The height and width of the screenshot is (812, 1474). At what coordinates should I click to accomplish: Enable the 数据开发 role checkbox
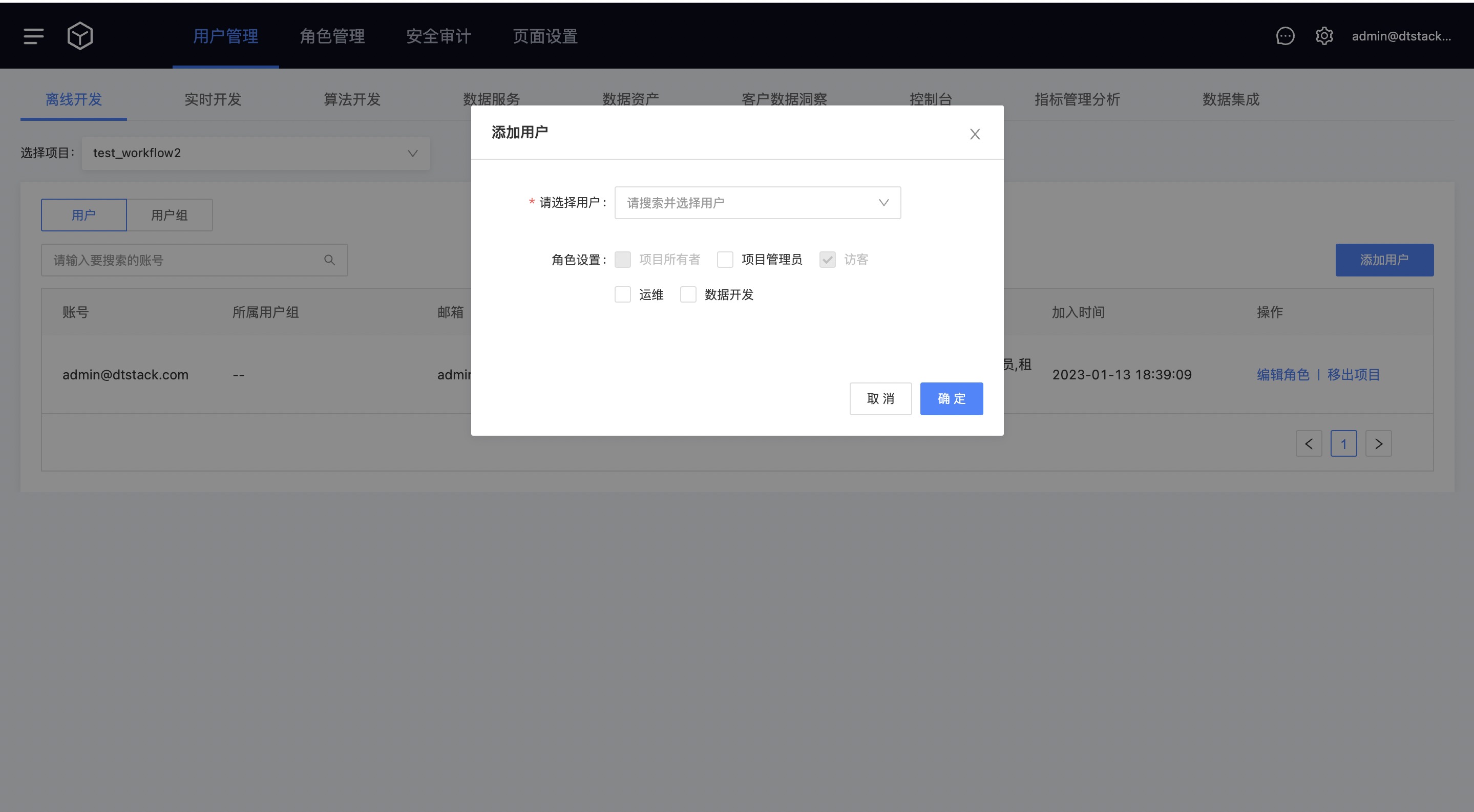pos(688,294)
